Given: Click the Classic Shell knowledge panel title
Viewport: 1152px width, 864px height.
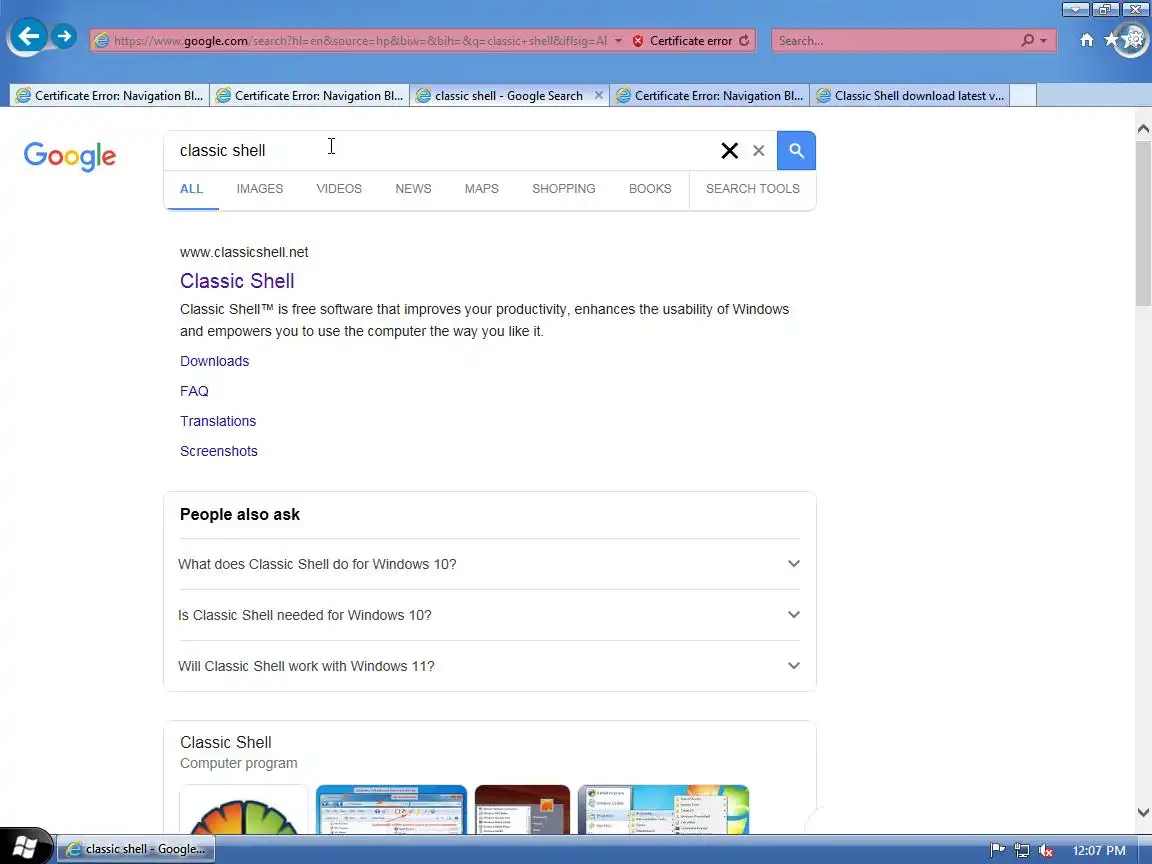Looking at the screenshot, I should click(226, 742).
